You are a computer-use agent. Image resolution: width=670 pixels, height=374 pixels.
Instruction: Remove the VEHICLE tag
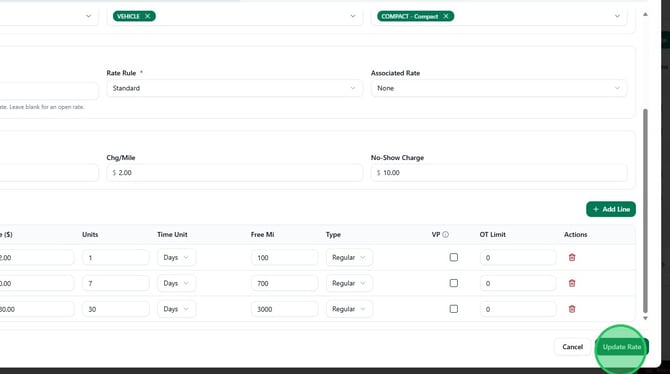(147, 16)
